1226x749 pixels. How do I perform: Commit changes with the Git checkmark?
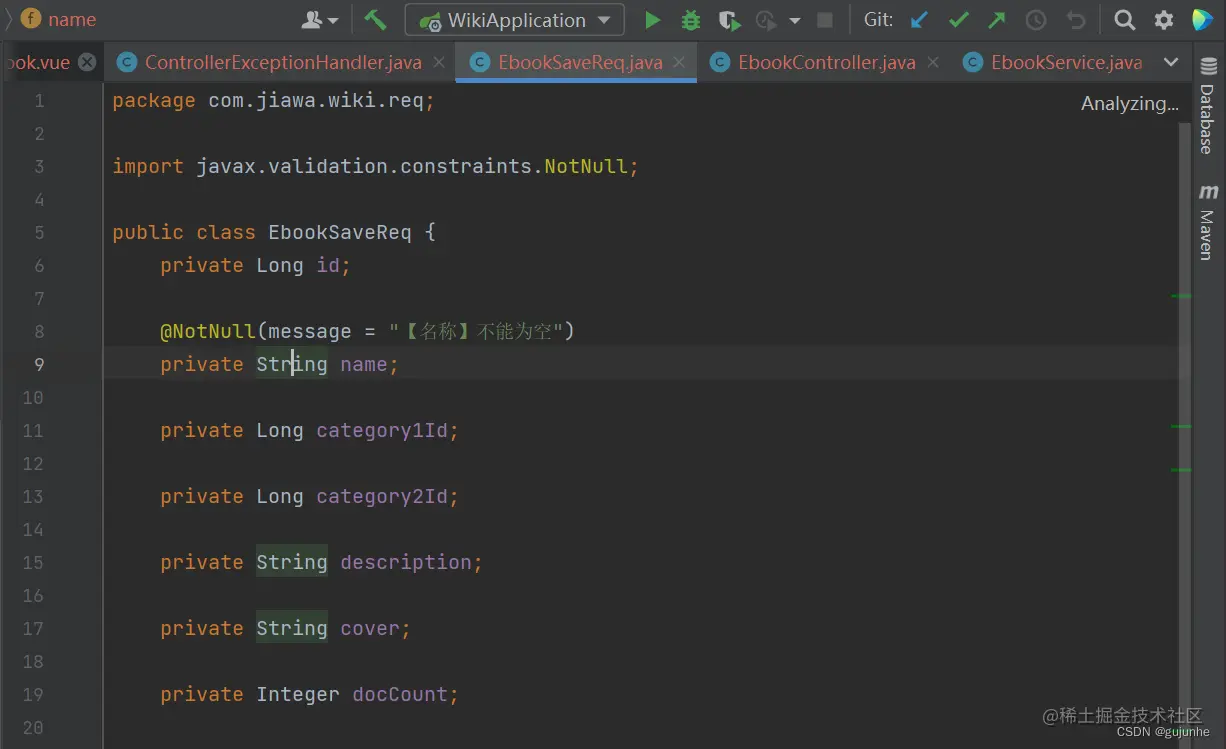pos(959,20)
